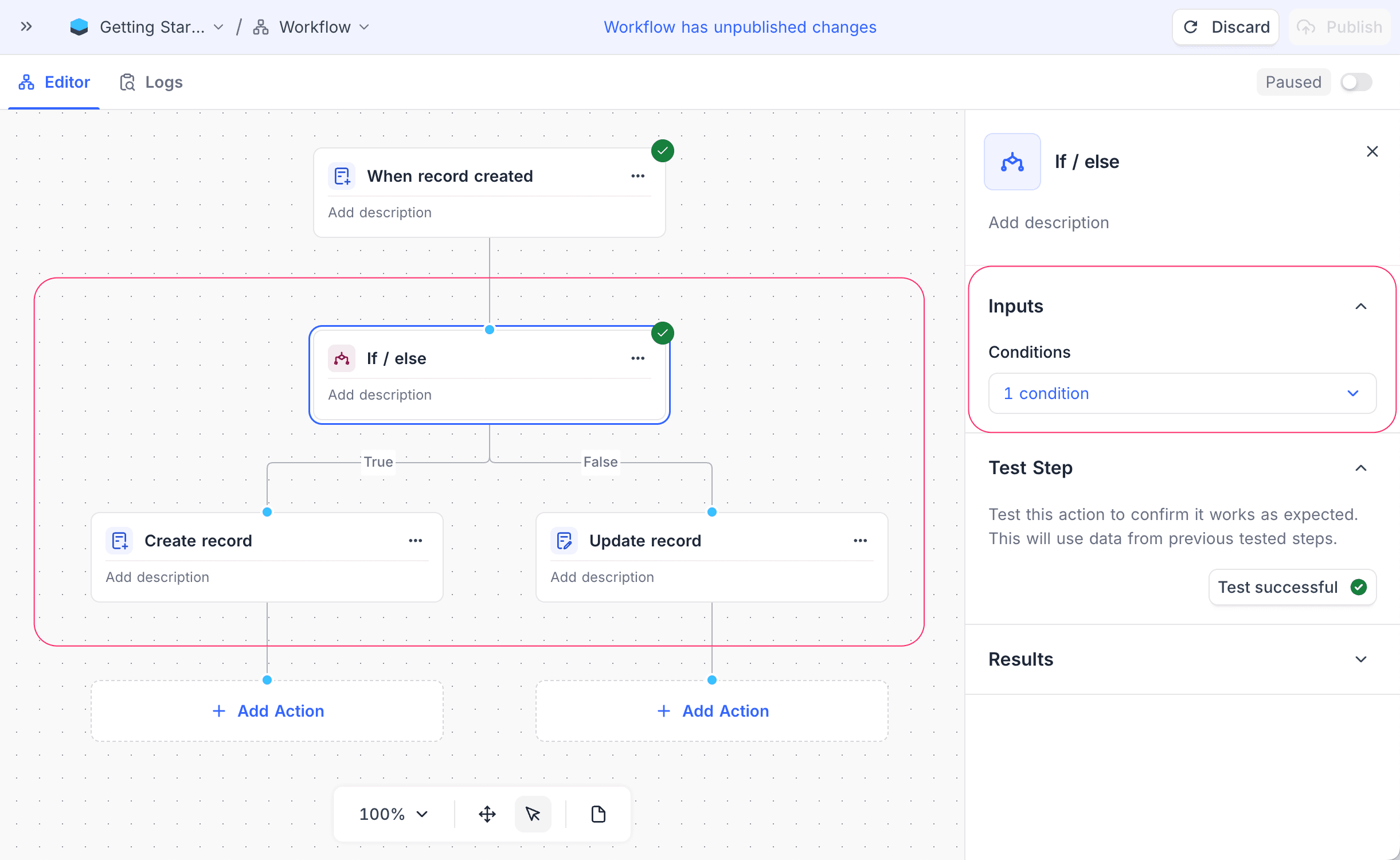Select the pointer selection tool icon
Screen dimensions: 1400x860
[533, 814]
